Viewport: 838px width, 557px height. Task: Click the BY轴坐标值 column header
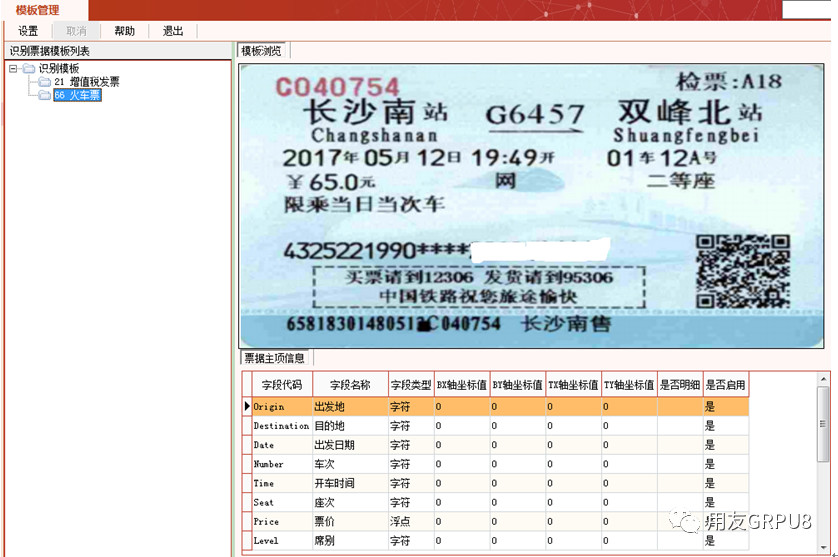click(x=517, y=385)
